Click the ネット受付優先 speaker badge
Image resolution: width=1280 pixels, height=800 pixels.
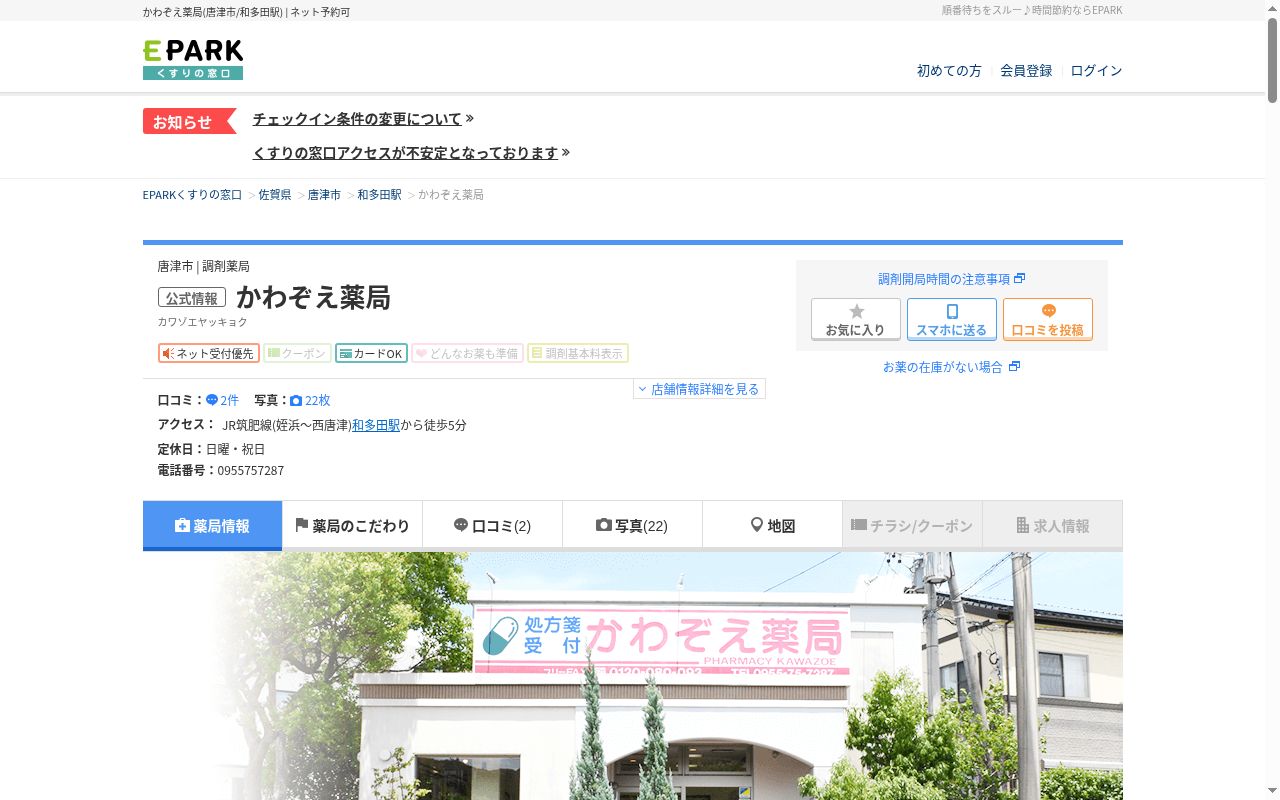pos(209,353)
